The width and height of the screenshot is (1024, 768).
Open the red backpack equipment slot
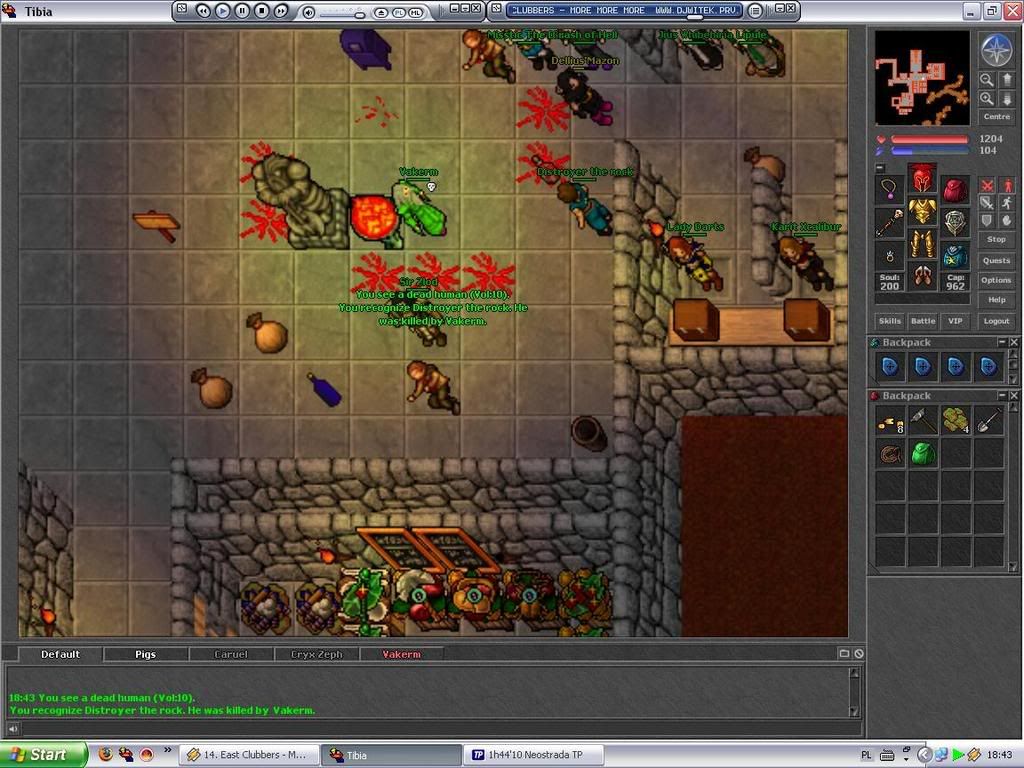pos(955,189)
